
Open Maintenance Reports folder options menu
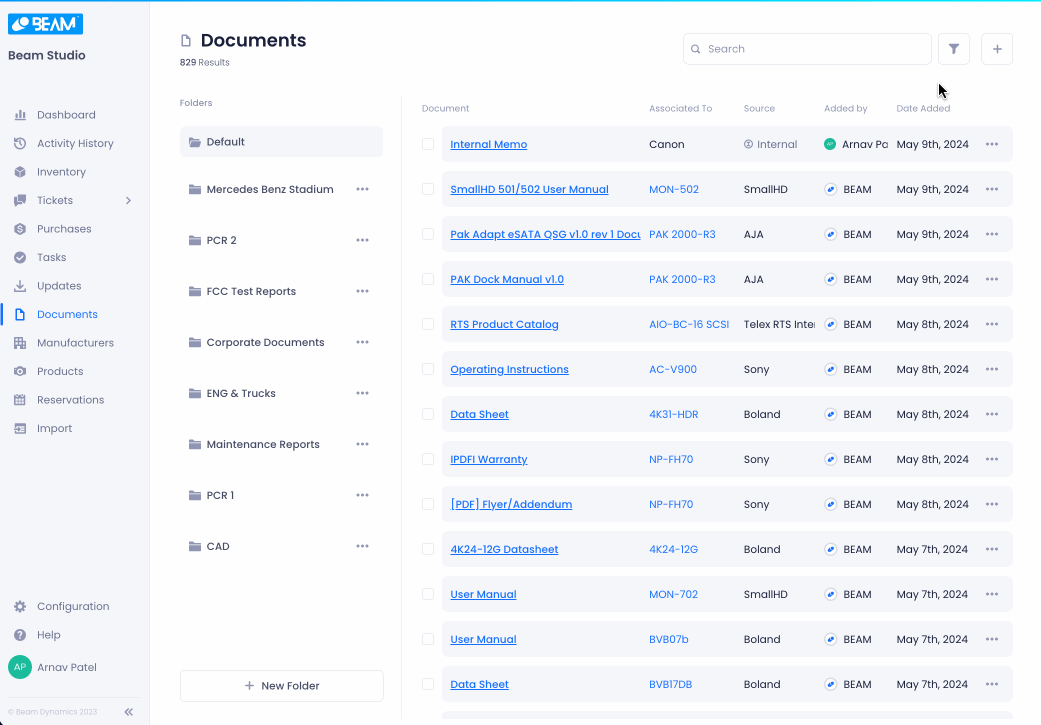point(362,444)
